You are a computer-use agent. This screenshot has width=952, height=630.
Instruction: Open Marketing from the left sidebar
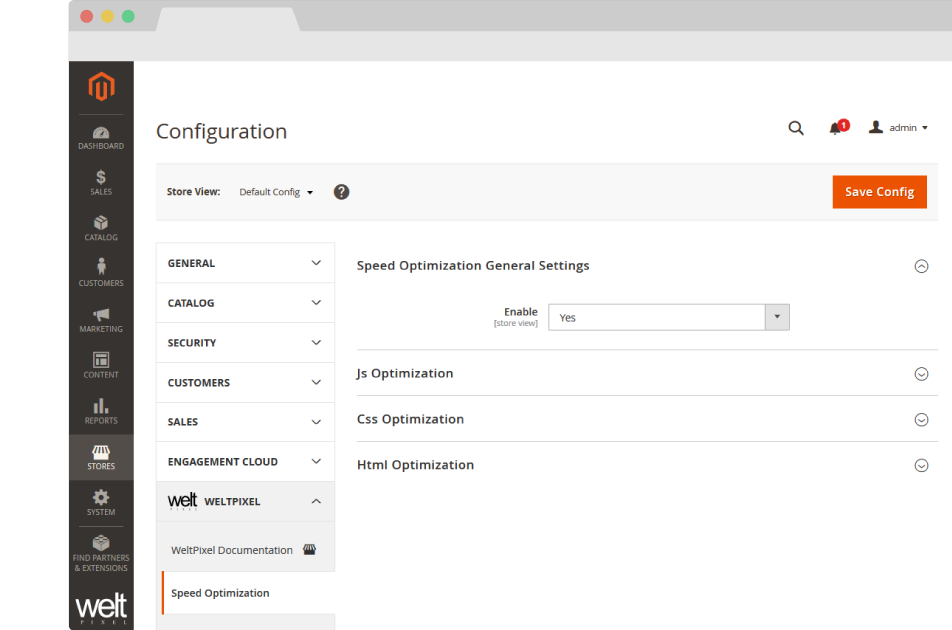pyautogui.click(x=100, y=317)
